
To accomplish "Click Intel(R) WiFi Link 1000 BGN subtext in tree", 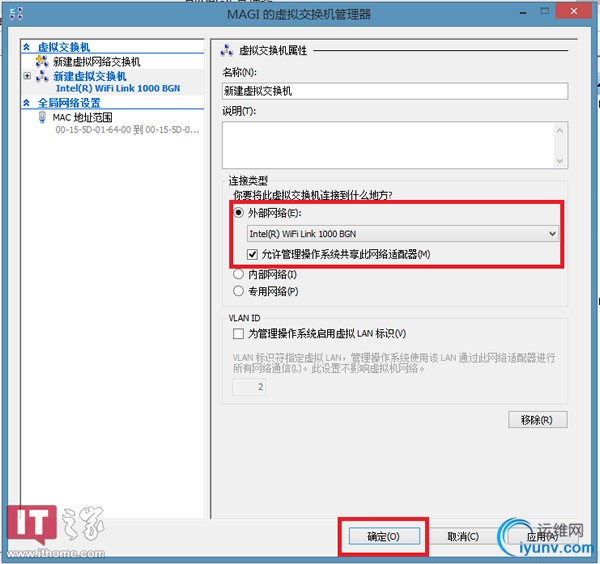I will 118,88.
